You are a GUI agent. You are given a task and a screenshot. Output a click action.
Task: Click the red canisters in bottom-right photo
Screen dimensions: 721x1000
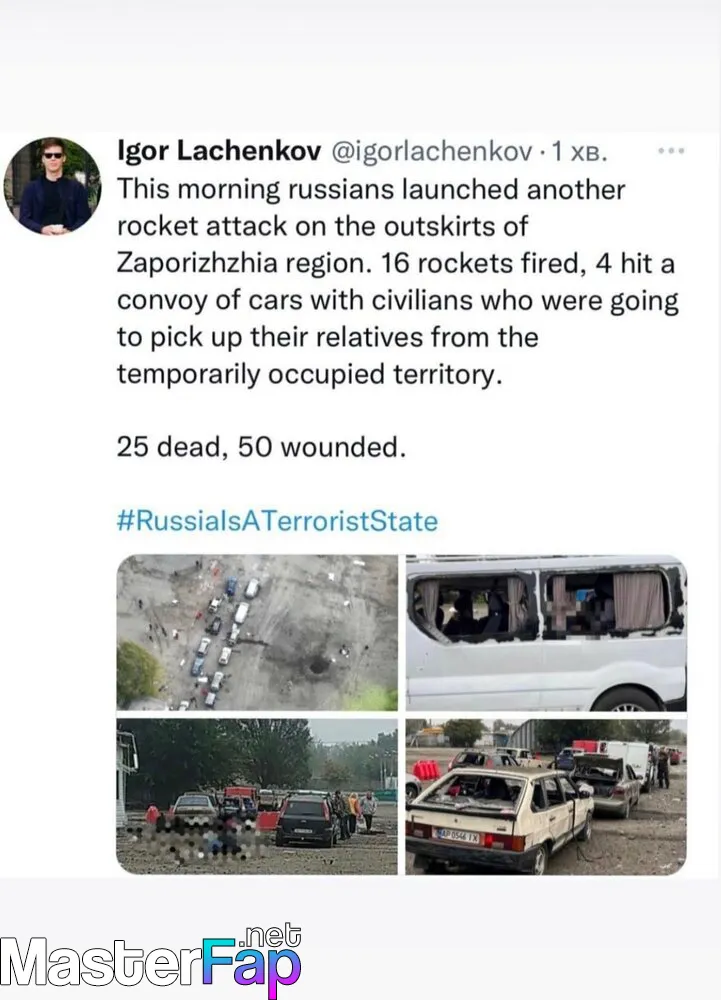pos(426,770)
